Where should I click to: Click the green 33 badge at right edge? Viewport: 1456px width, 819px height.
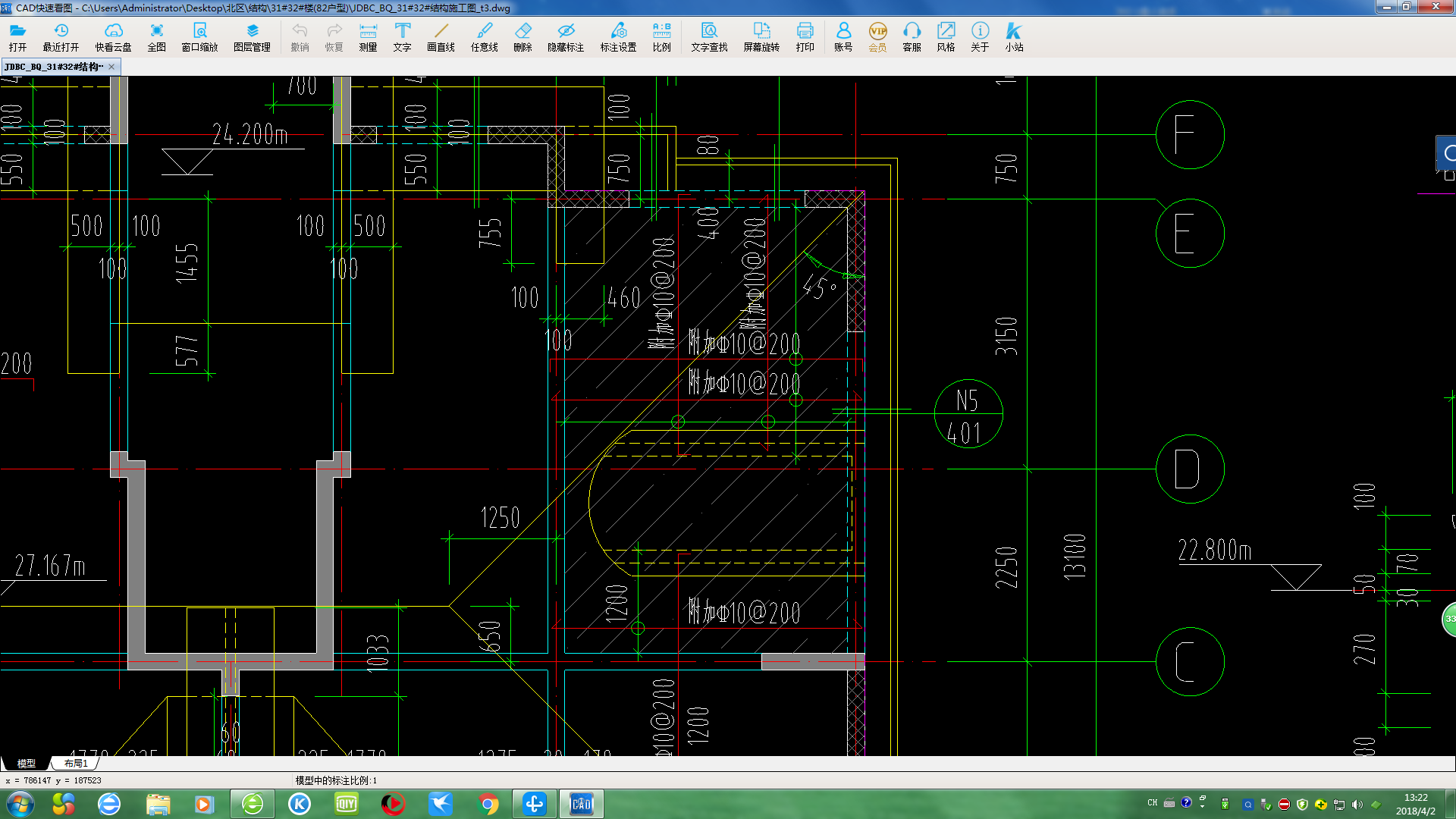[x=1449, y=619]
